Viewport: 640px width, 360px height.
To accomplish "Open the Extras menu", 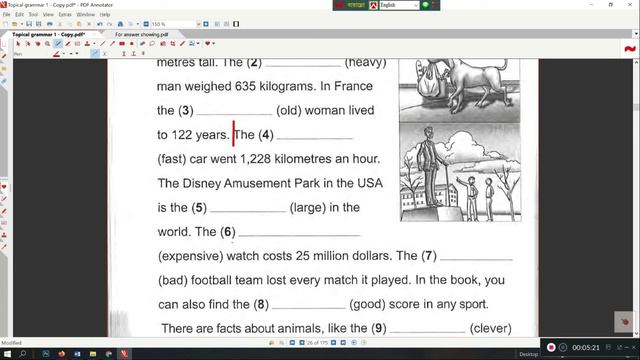I will coord(65,14).
